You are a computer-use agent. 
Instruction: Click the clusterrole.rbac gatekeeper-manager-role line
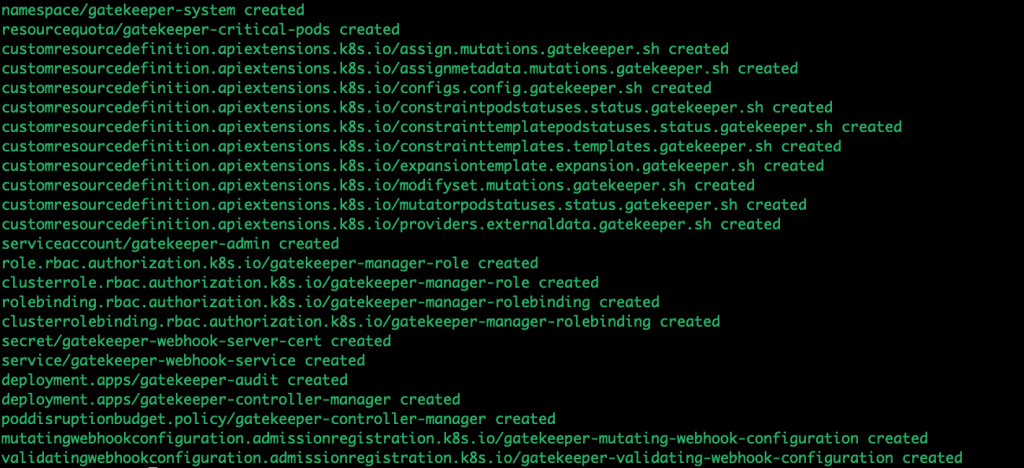[300, 283]
